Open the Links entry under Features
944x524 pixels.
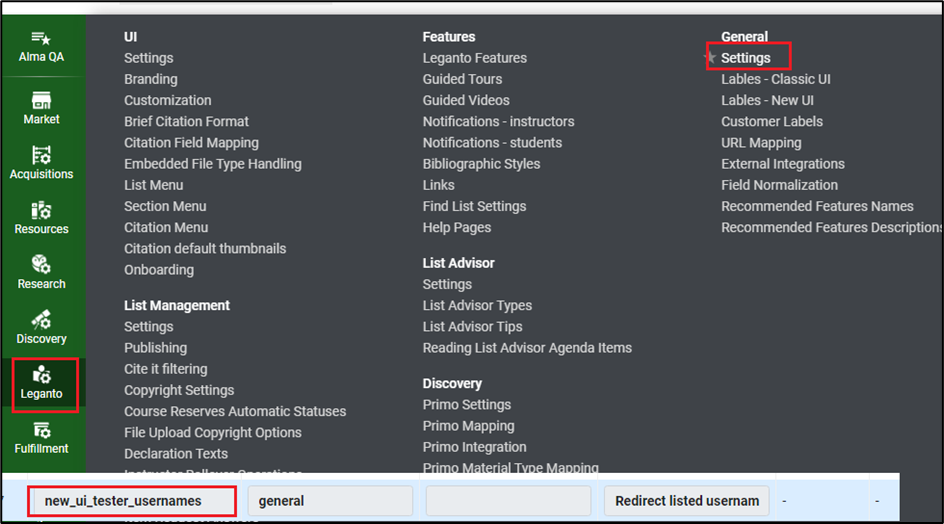coord(438,185)
